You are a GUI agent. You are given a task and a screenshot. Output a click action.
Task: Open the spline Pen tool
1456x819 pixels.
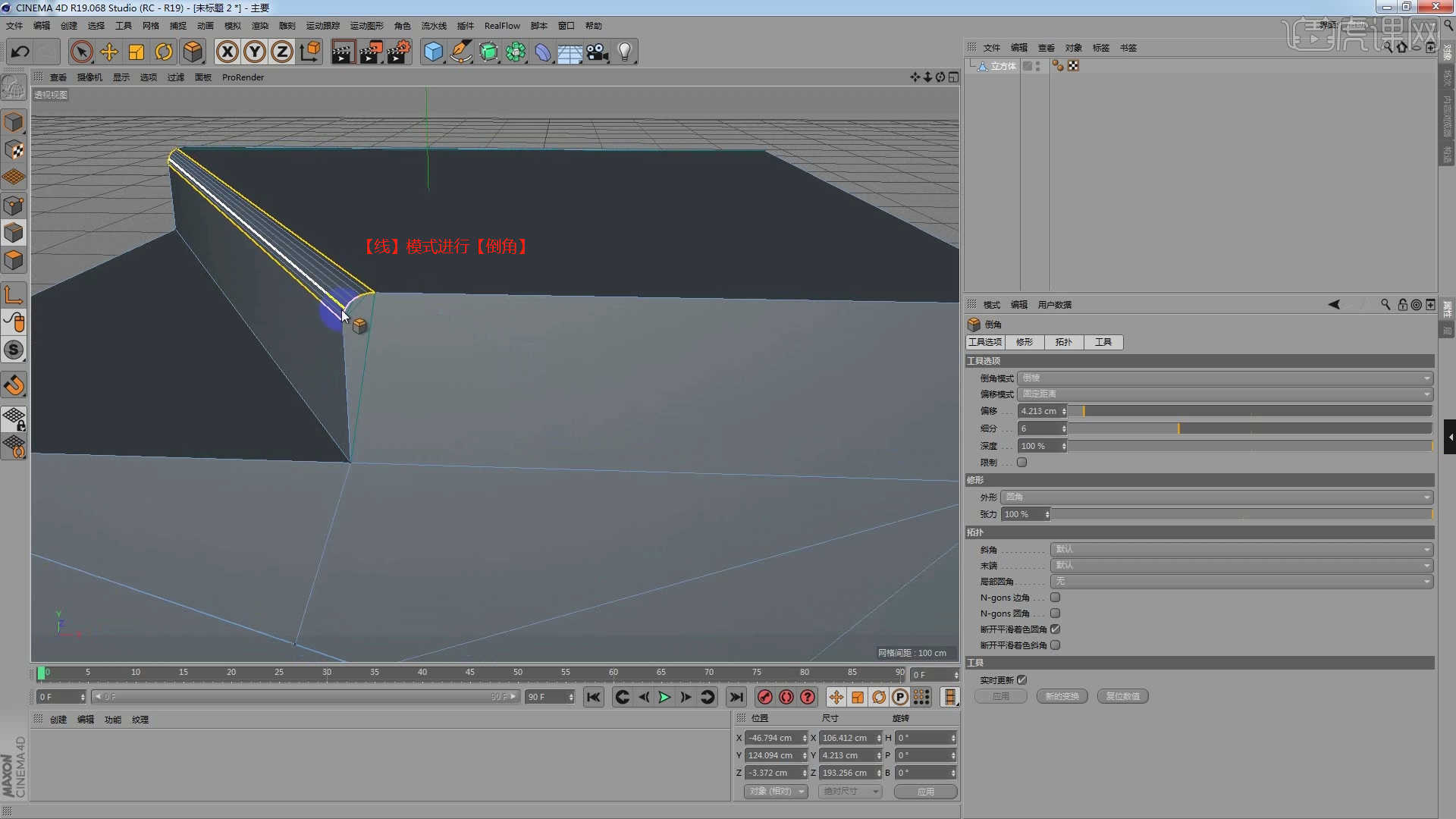(460, 52)
